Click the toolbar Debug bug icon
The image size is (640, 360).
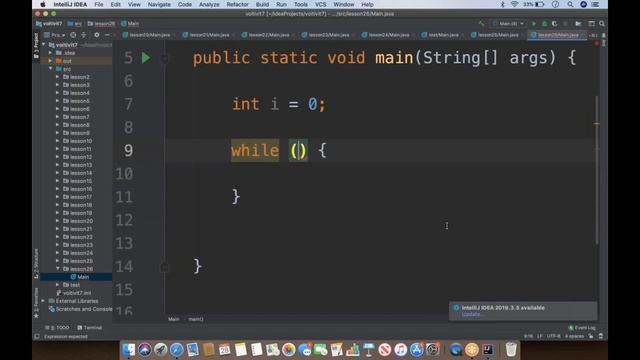tap(544, 24)
